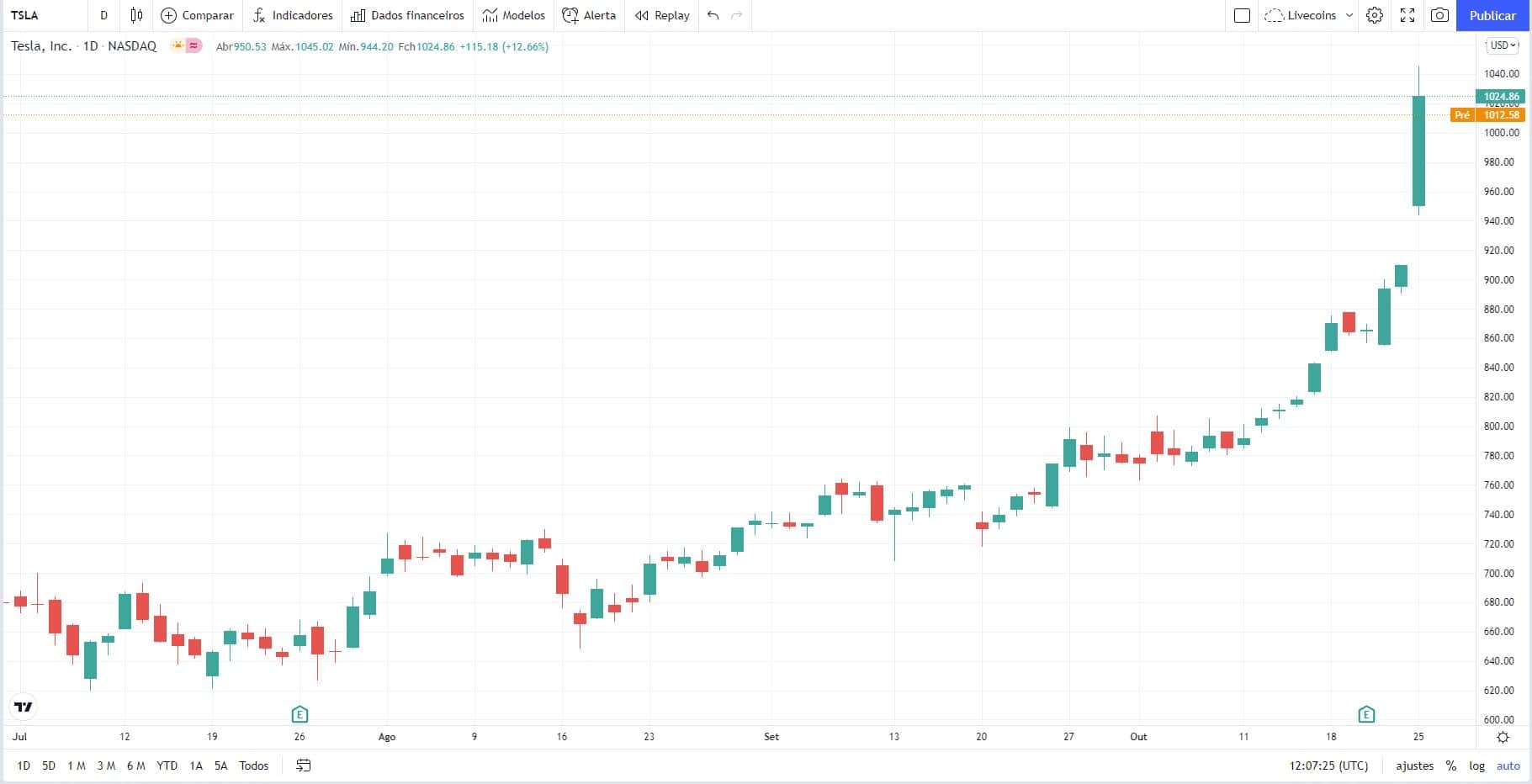The width and height of the screenshot is (1532, 784).
Task: Toggle ajustes data adjustment
Action: tap(1415, 765)
